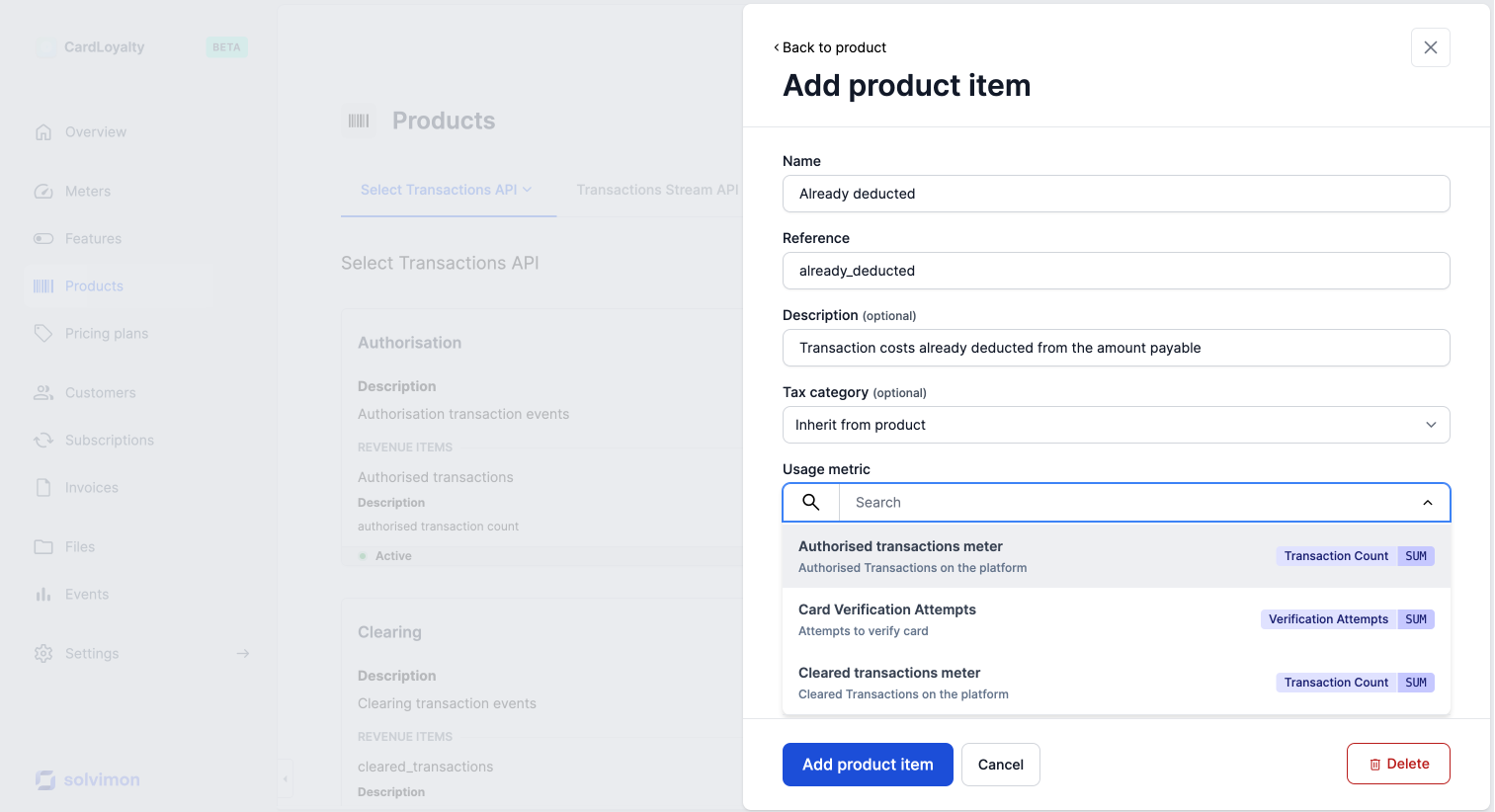
Task: Open the Tax category dropdown
Action: (1116, 425)
